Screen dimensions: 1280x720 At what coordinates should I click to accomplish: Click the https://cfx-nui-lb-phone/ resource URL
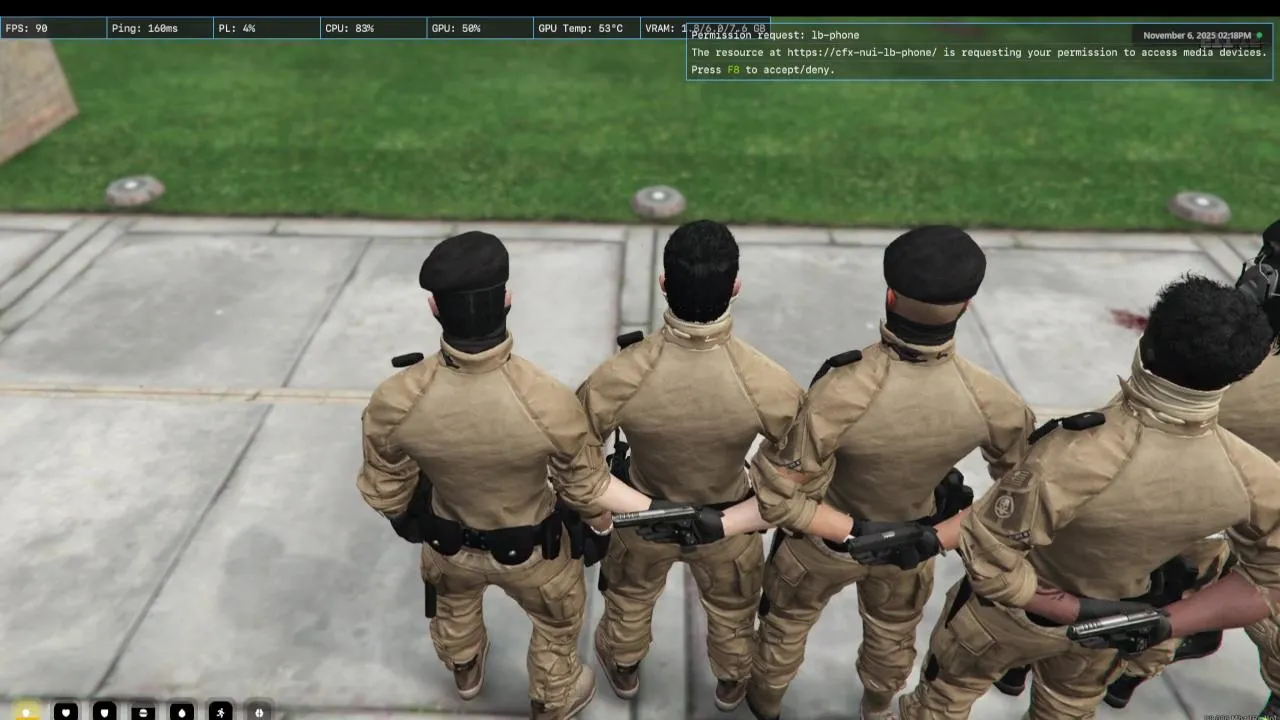(x=862, y=52)
